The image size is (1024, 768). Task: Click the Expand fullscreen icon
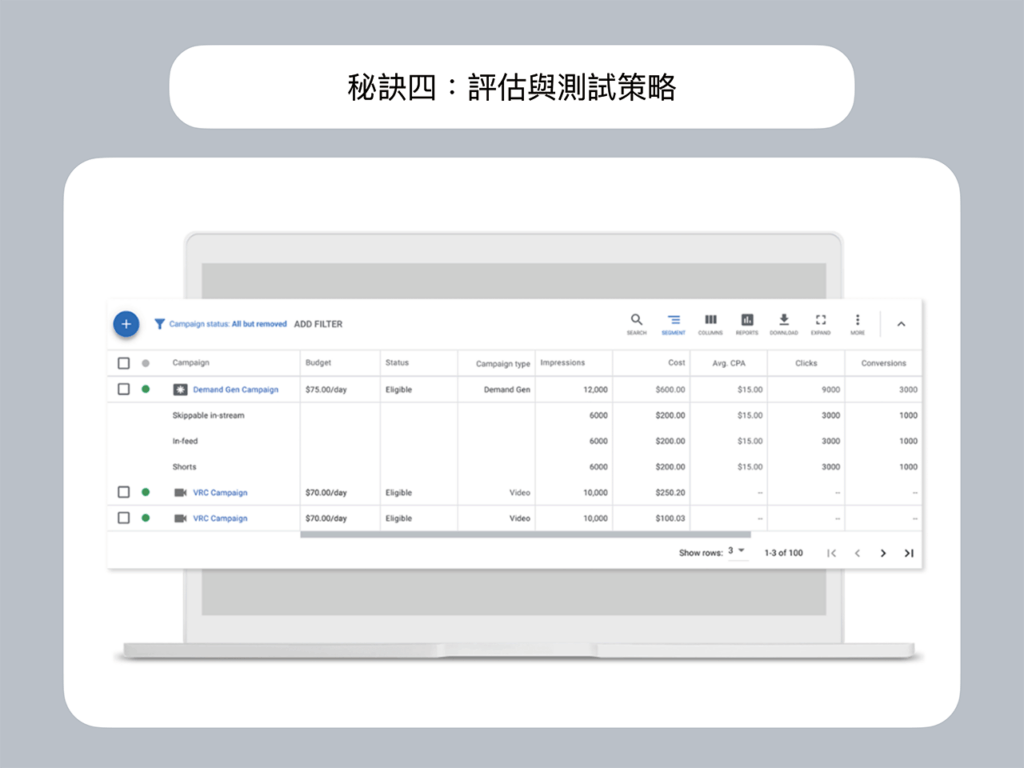click(x=820, y=322)
